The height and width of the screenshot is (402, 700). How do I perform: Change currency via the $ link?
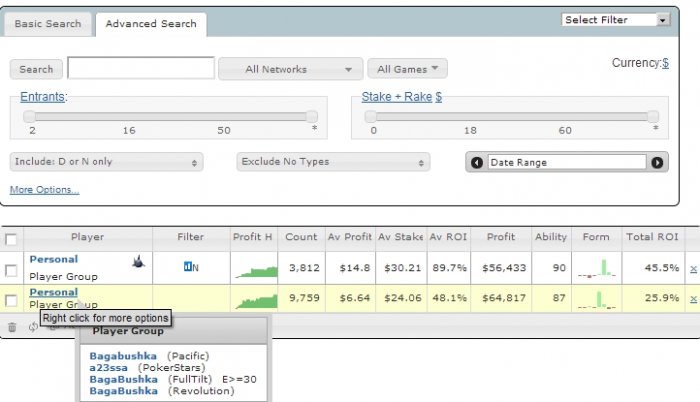click(665, 63)
